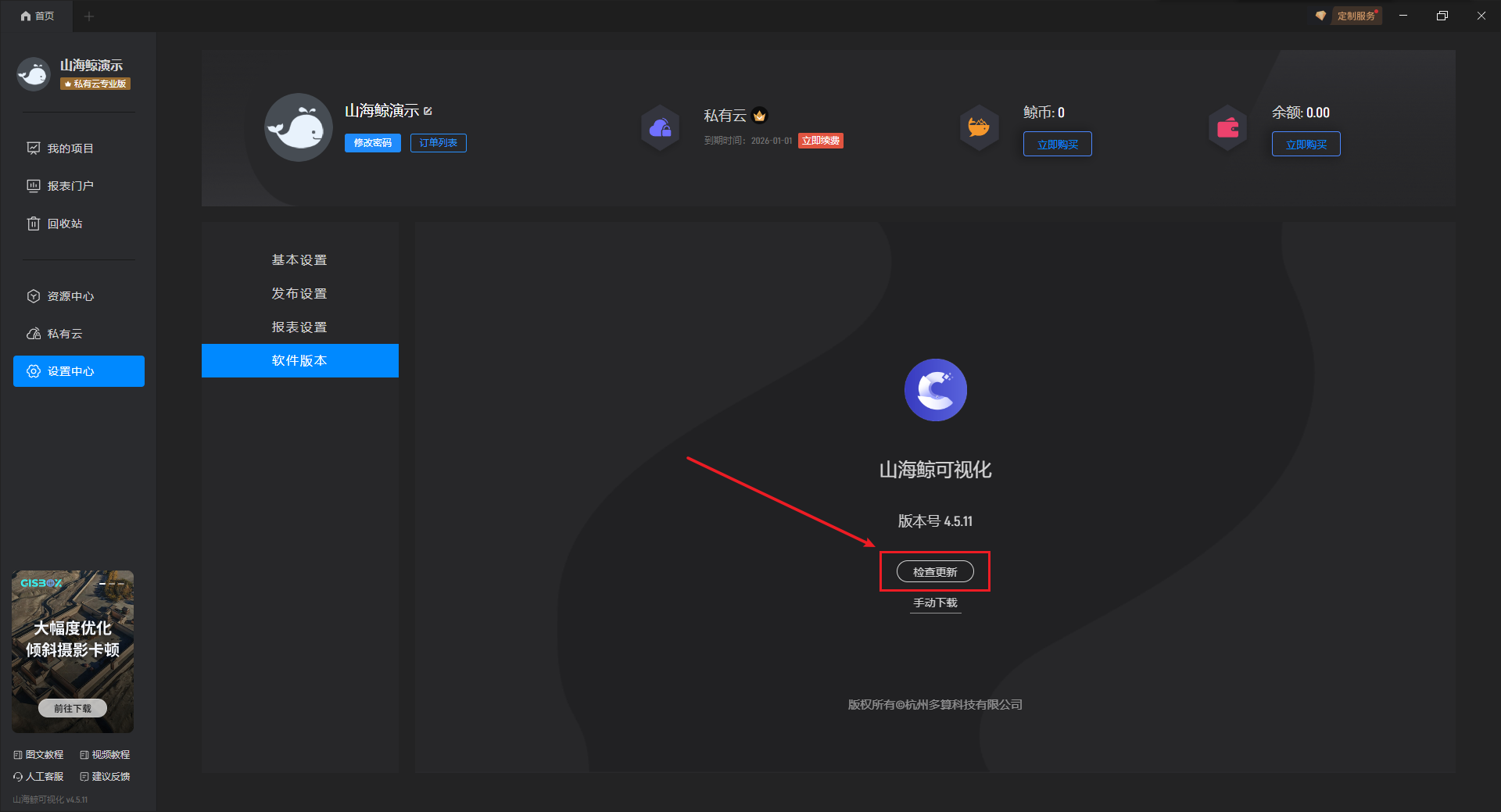Click the 我的项目 icon
The image size is (1501, 812).
[x=34, y=148]
